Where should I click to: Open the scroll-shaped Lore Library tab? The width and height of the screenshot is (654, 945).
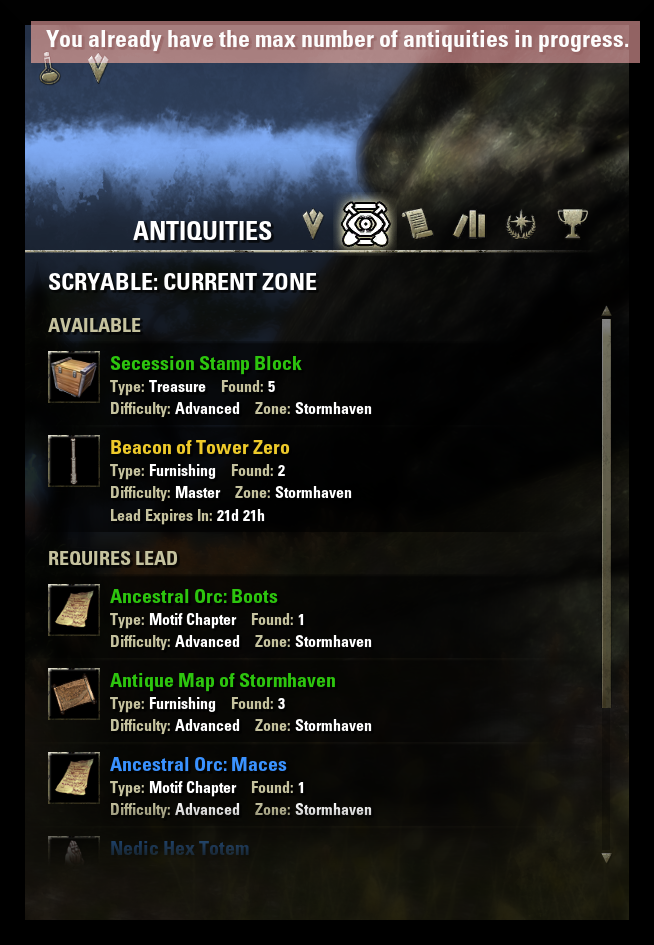pyautogui.click(x=417, y=224)
